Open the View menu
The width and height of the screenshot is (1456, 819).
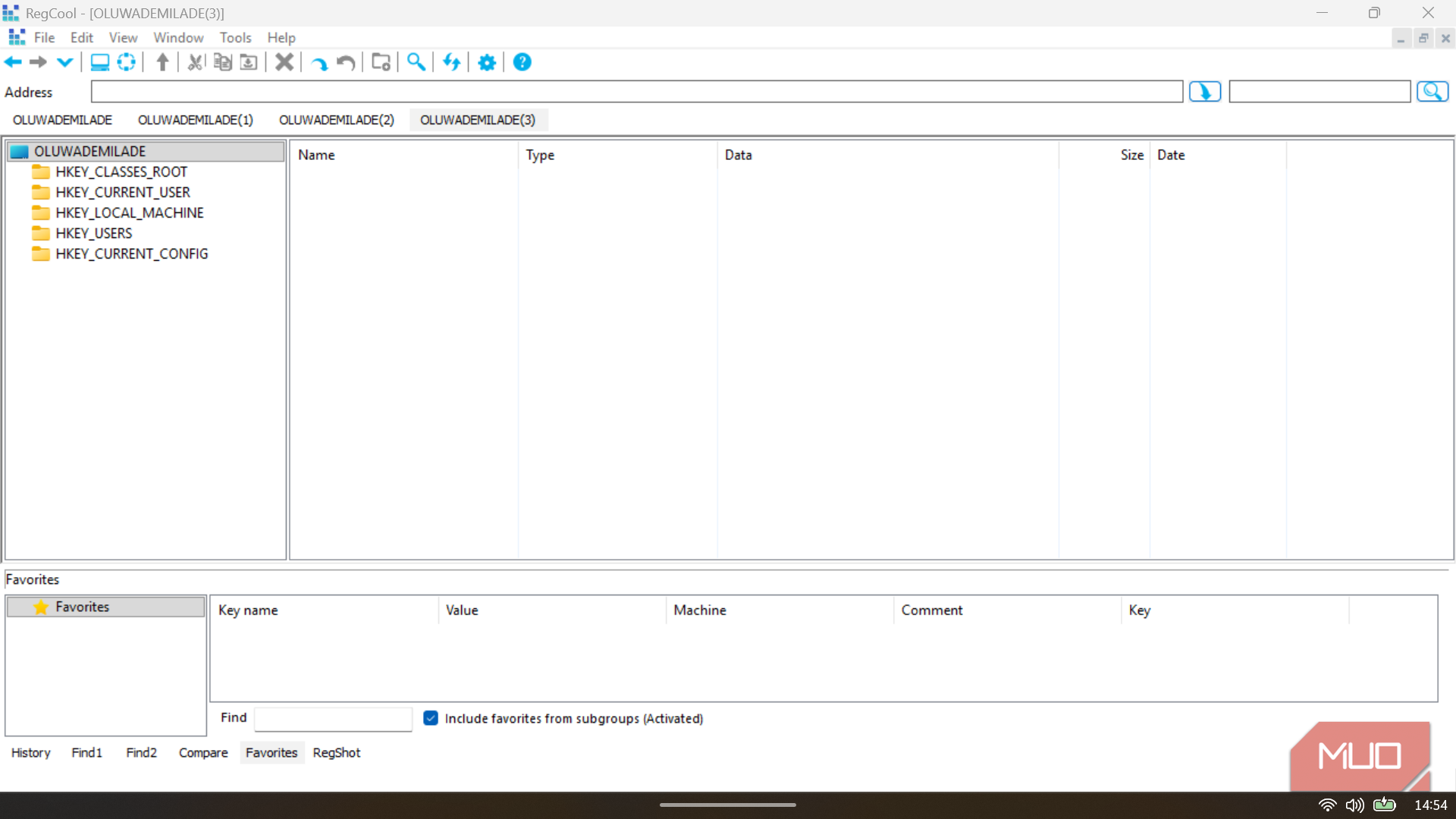click(x=123, y=37)
